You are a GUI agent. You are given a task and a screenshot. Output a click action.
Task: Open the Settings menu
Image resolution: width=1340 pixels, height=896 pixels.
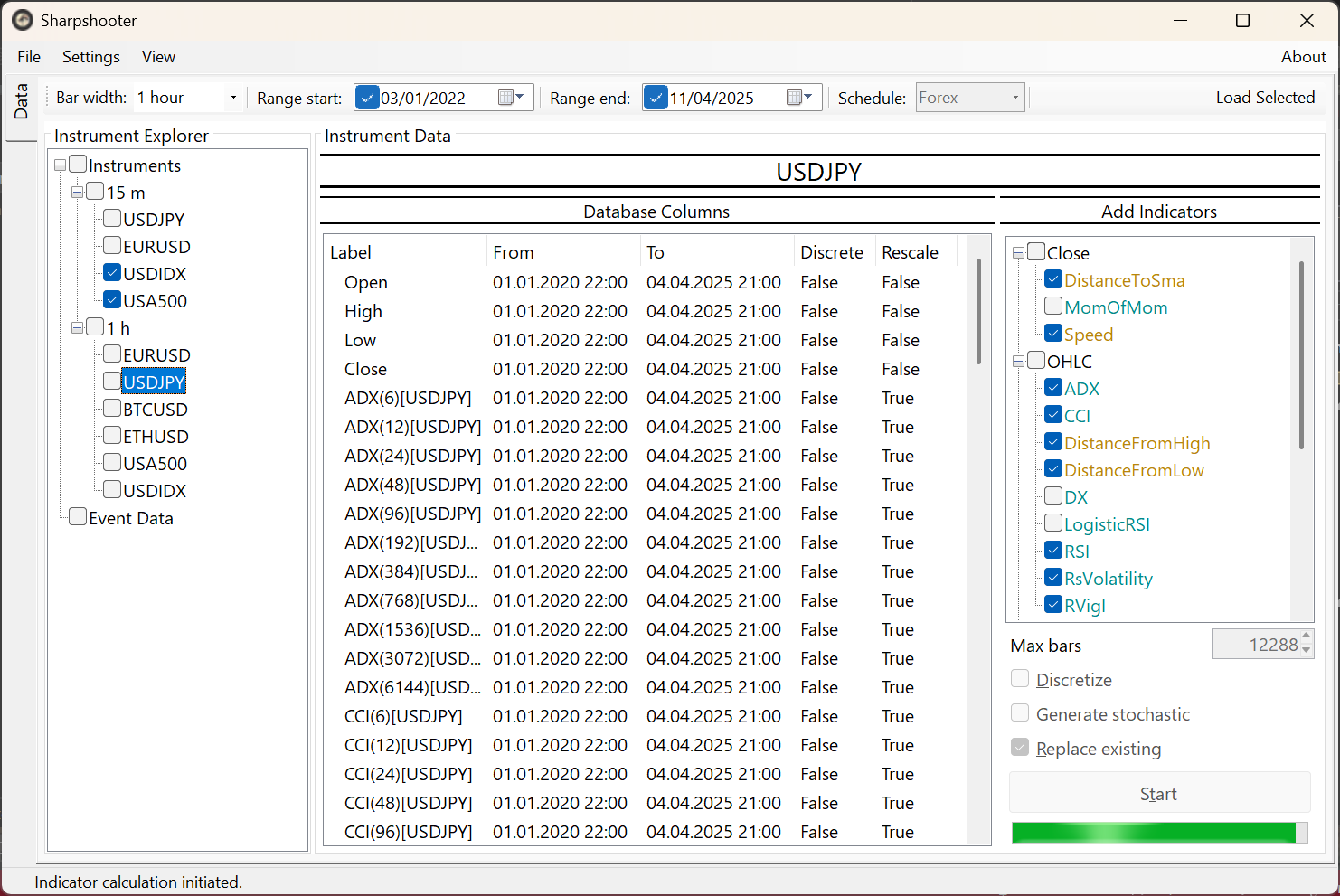coord(90,56)
